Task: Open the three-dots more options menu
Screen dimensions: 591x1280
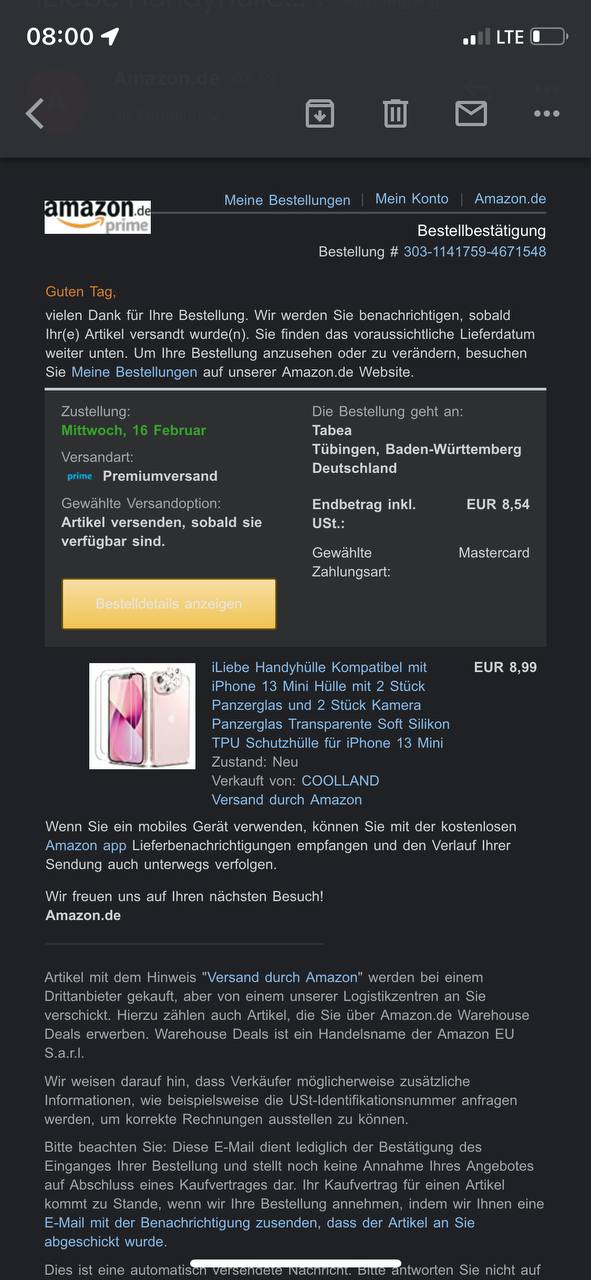Action: [x=547, y=114]
